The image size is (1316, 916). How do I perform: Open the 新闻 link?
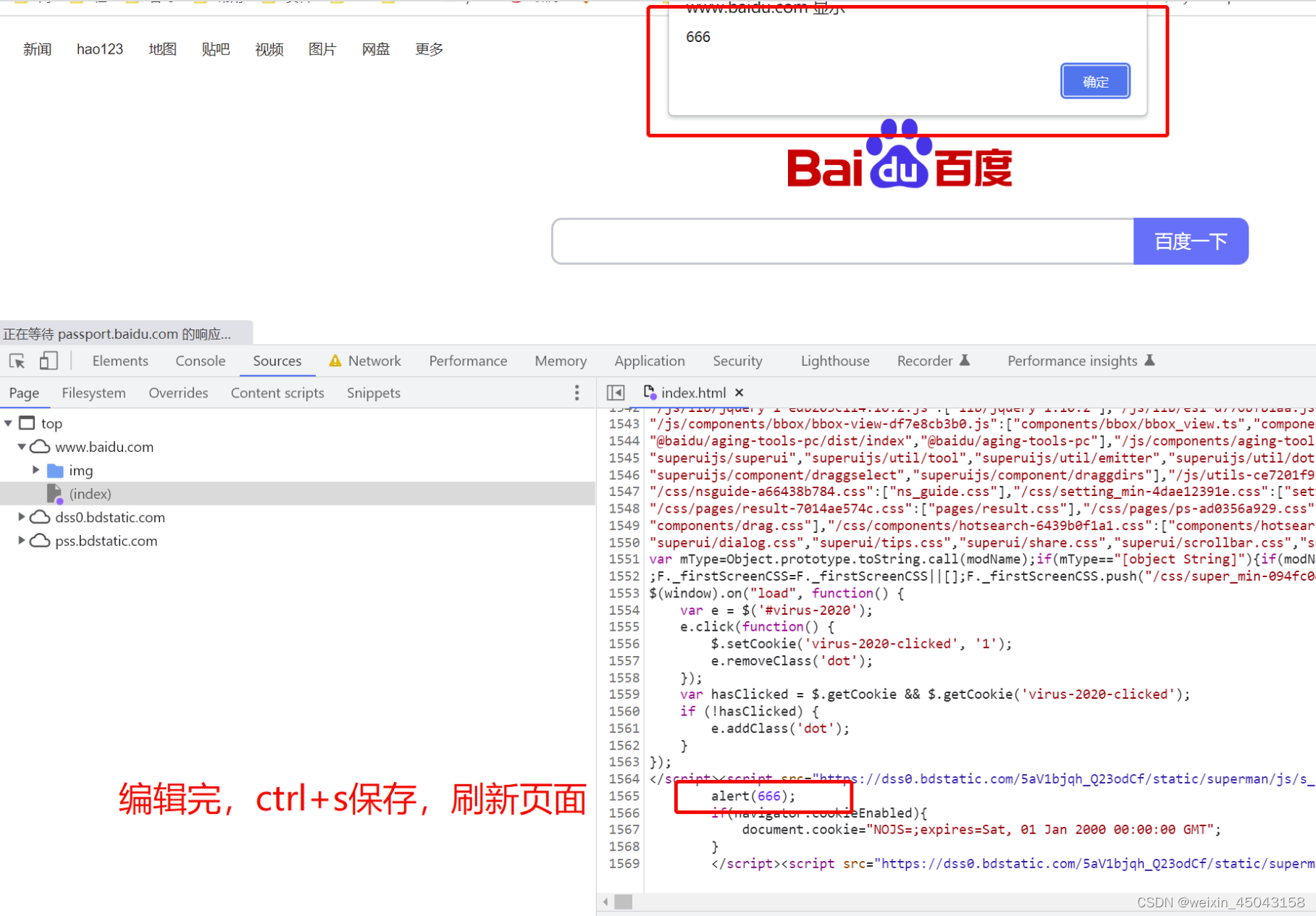[x=38, y=49]
